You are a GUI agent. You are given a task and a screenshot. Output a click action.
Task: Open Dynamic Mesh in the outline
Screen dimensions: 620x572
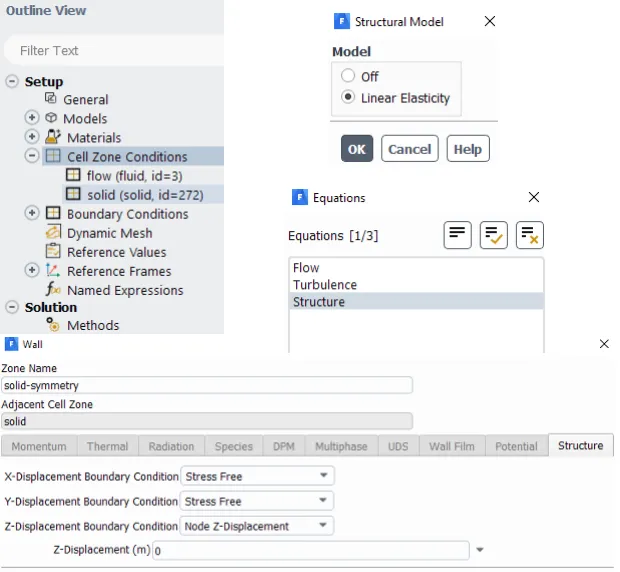[x=110, y=233]
